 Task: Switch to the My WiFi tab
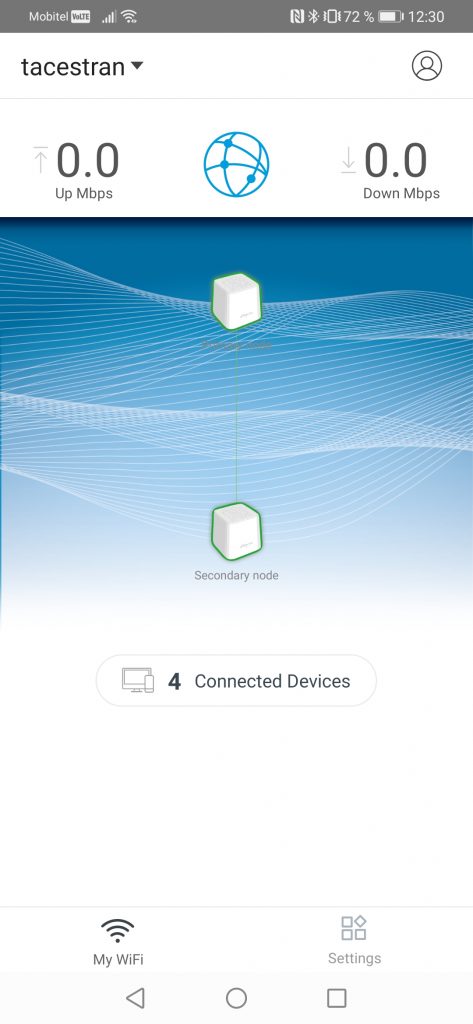pos(118,941)
